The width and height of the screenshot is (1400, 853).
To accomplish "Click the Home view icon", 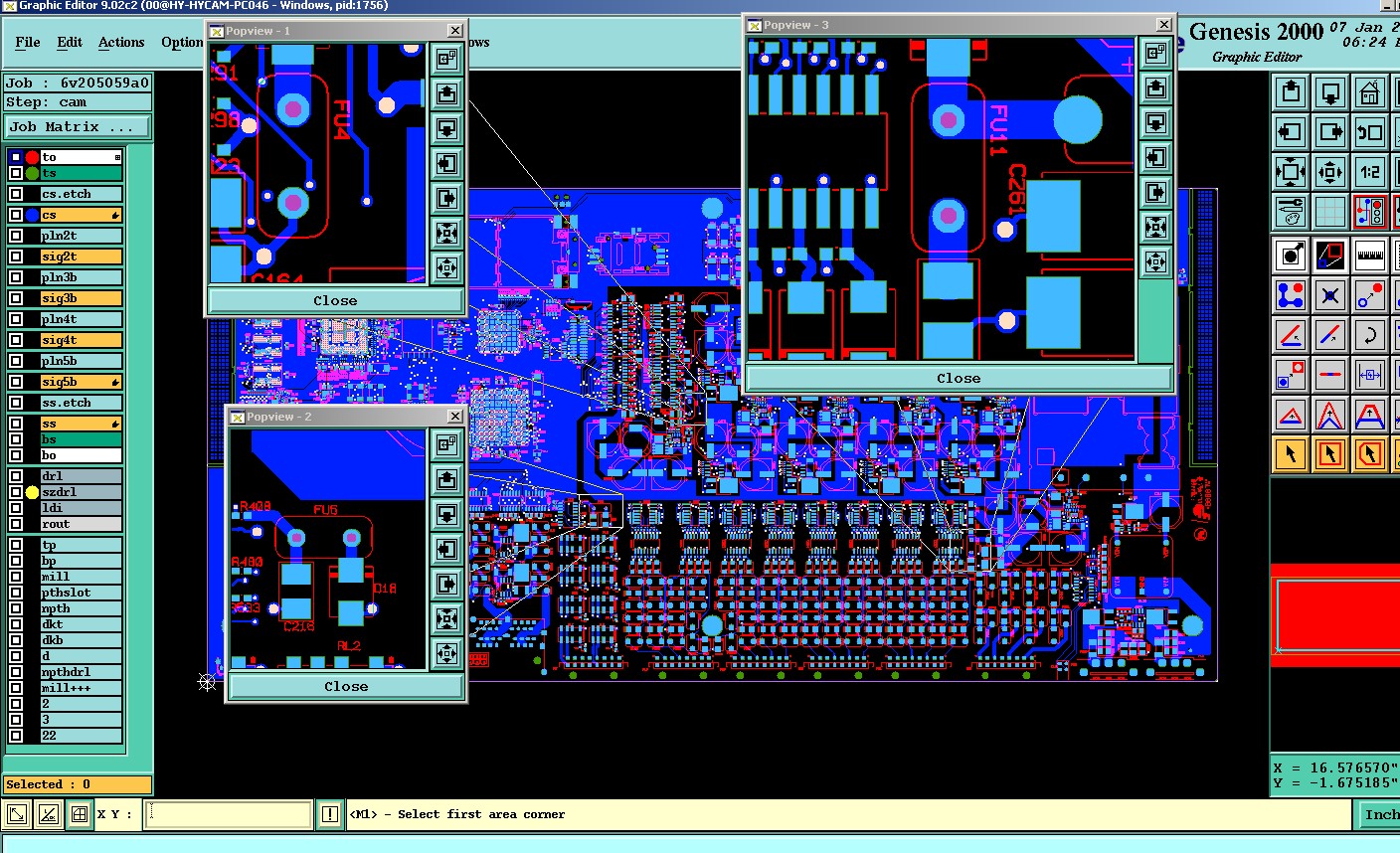I will click(x=1369, y=93).
